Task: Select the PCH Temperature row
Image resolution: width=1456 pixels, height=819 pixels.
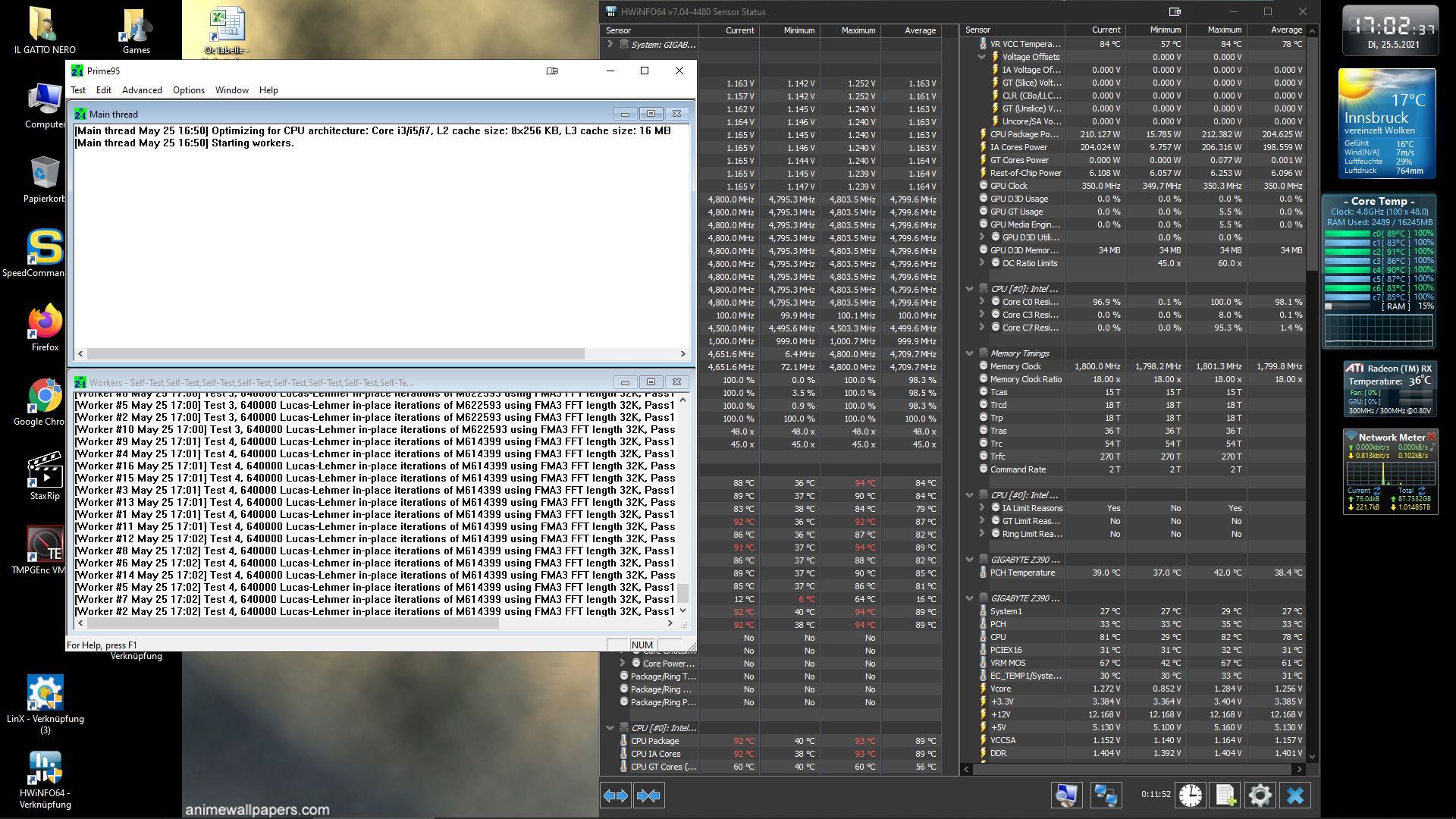Action: (1134, 573)
